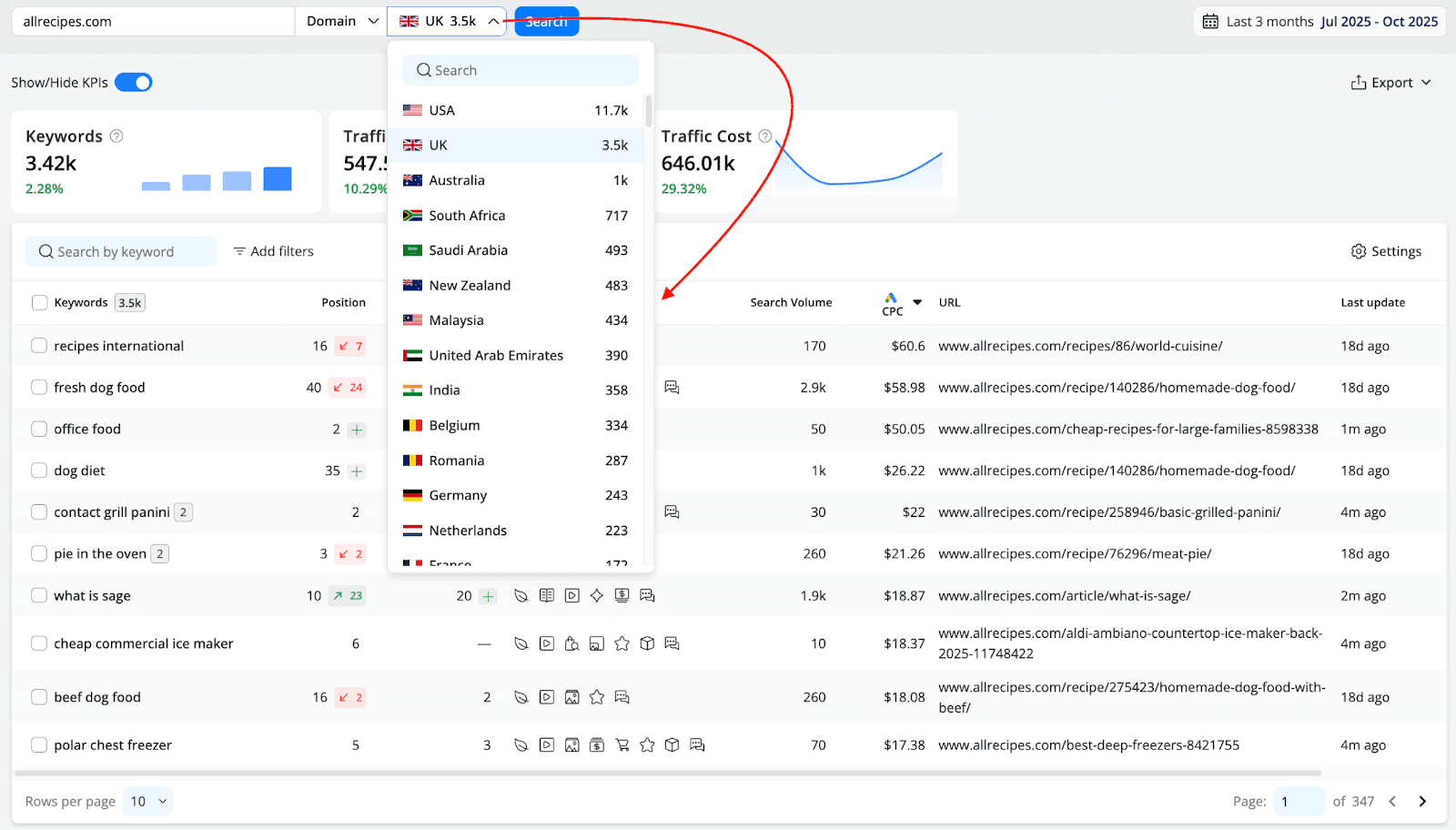Click the table horizontal scrollbar

tap(668, 774)
